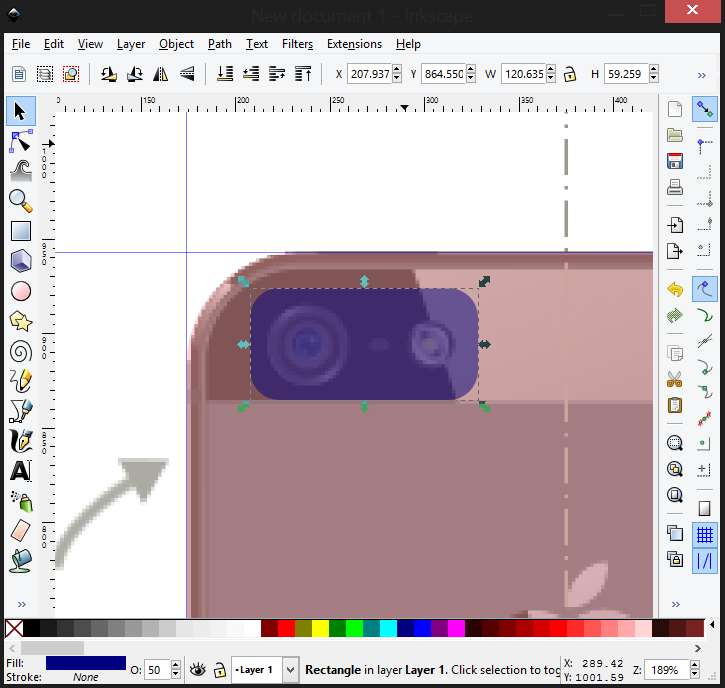Open the Layer 1 dropdown
The image size is (725, 688).
point(290,670)
